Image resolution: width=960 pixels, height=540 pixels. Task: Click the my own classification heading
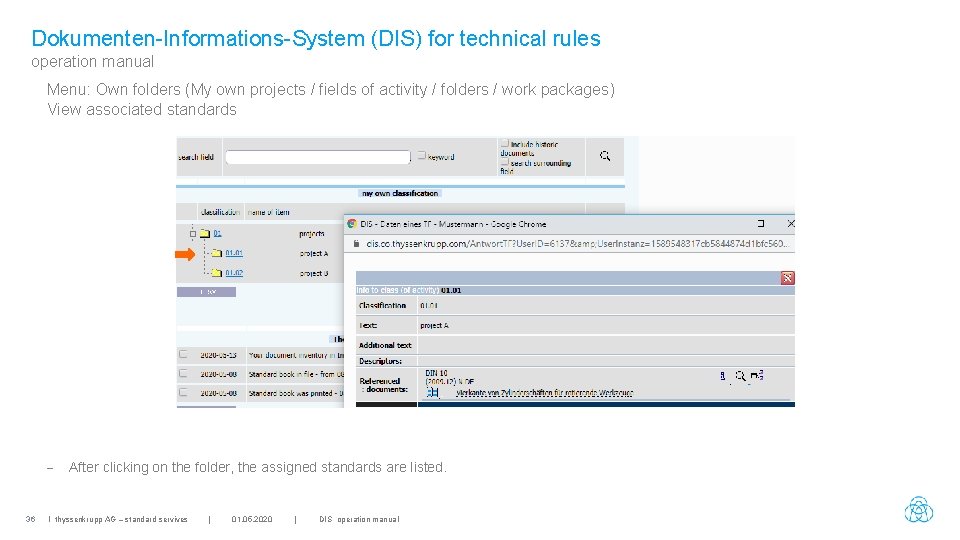pos(400,193)
